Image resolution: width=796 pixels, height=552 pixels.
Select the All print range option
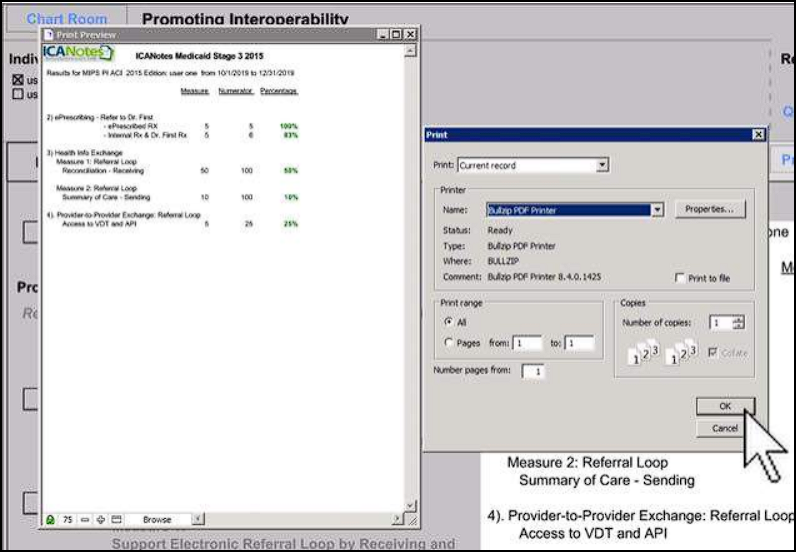pos(448,321)
